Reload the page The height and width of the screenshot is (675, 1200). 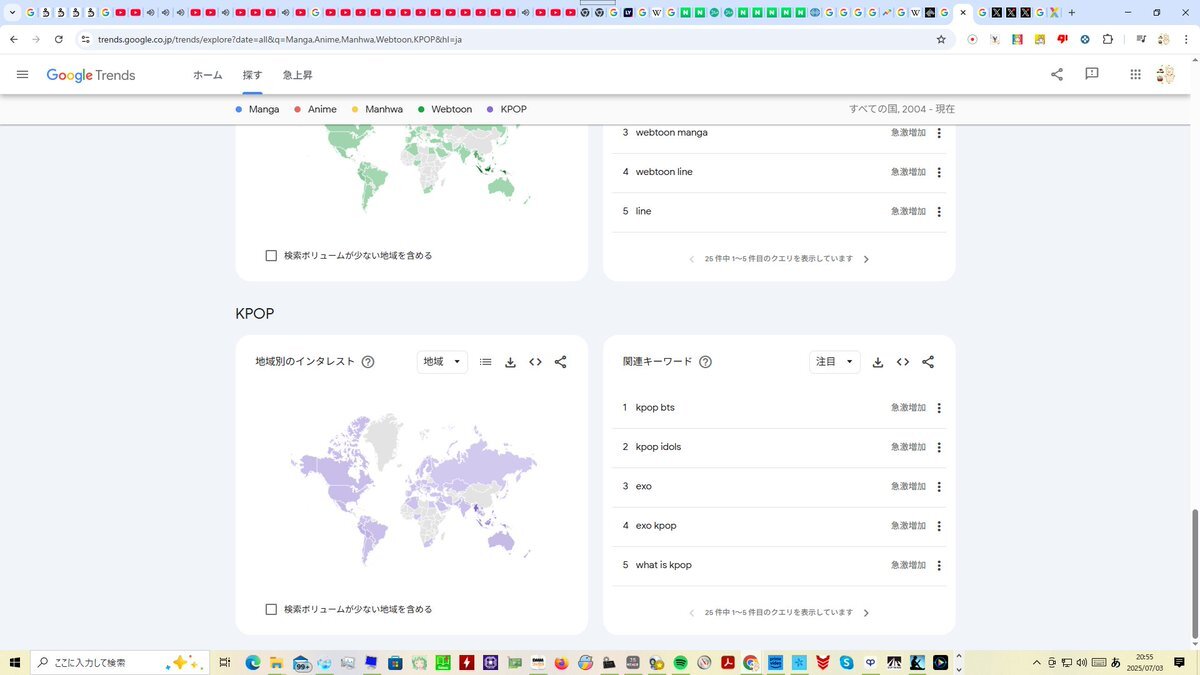(59, 39)
